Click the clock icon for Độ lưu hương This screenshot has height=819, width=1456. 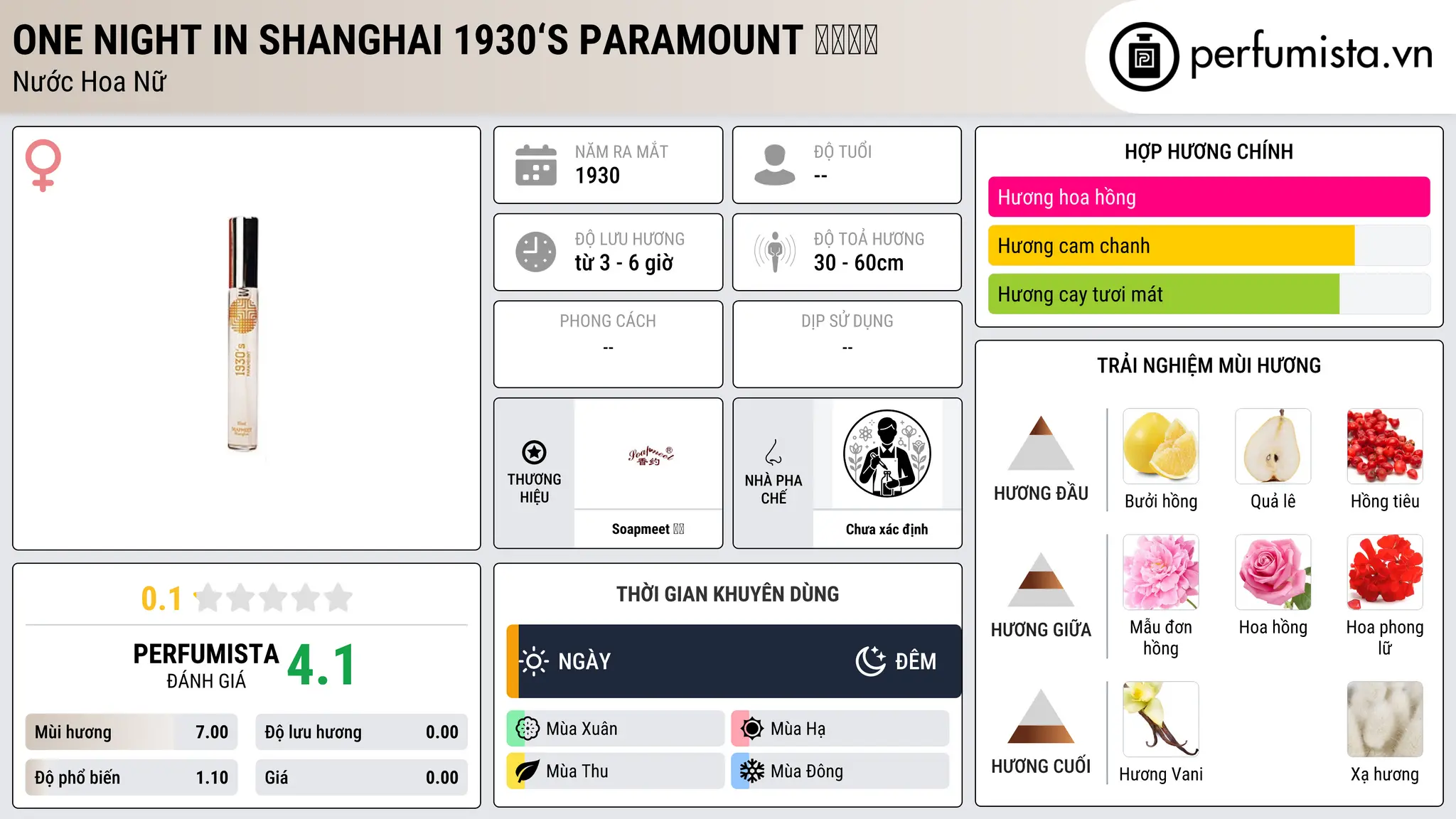point(535,252)
